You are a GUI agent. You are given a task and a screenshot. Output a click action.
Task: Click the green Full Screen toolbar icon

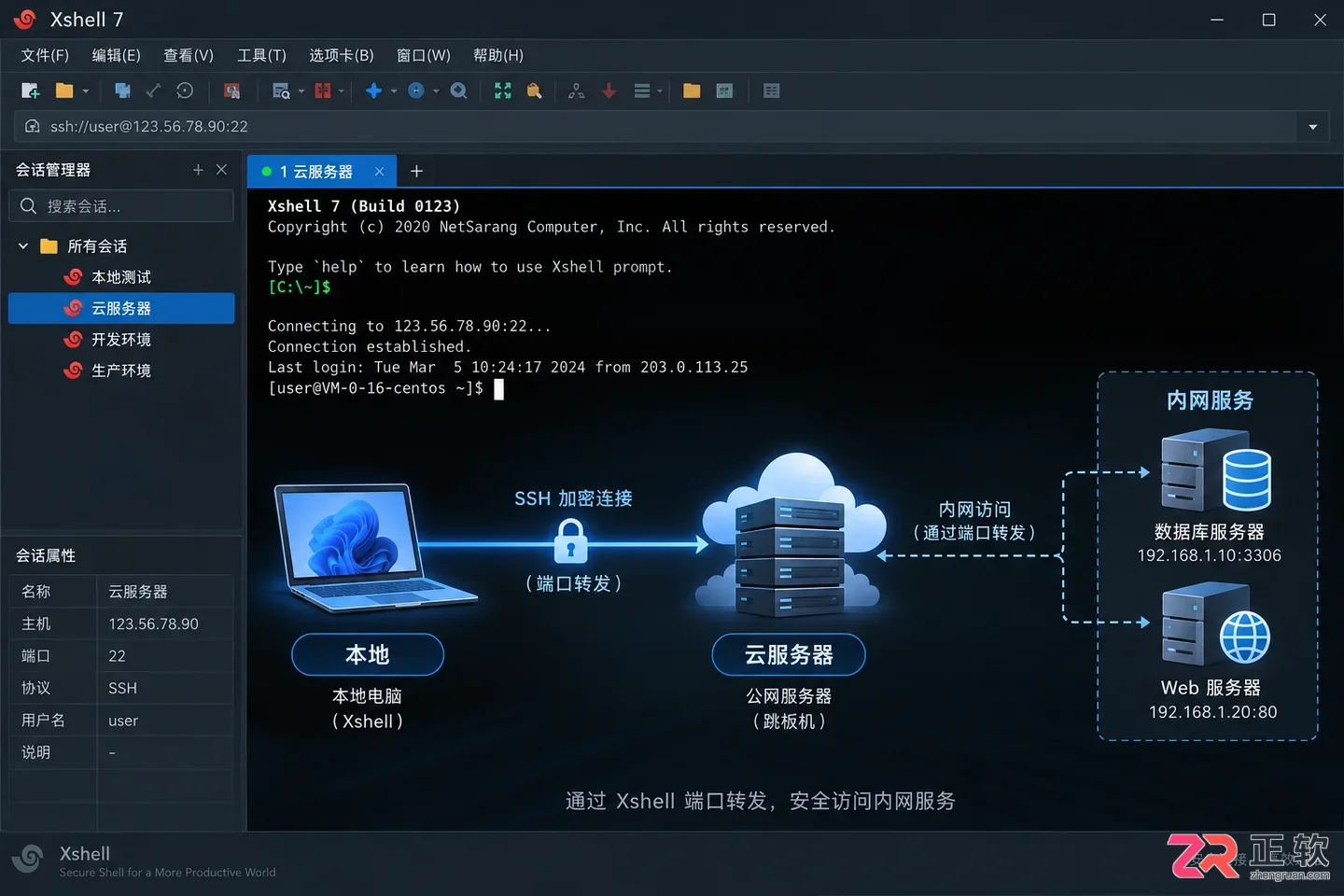click(503, 91)
